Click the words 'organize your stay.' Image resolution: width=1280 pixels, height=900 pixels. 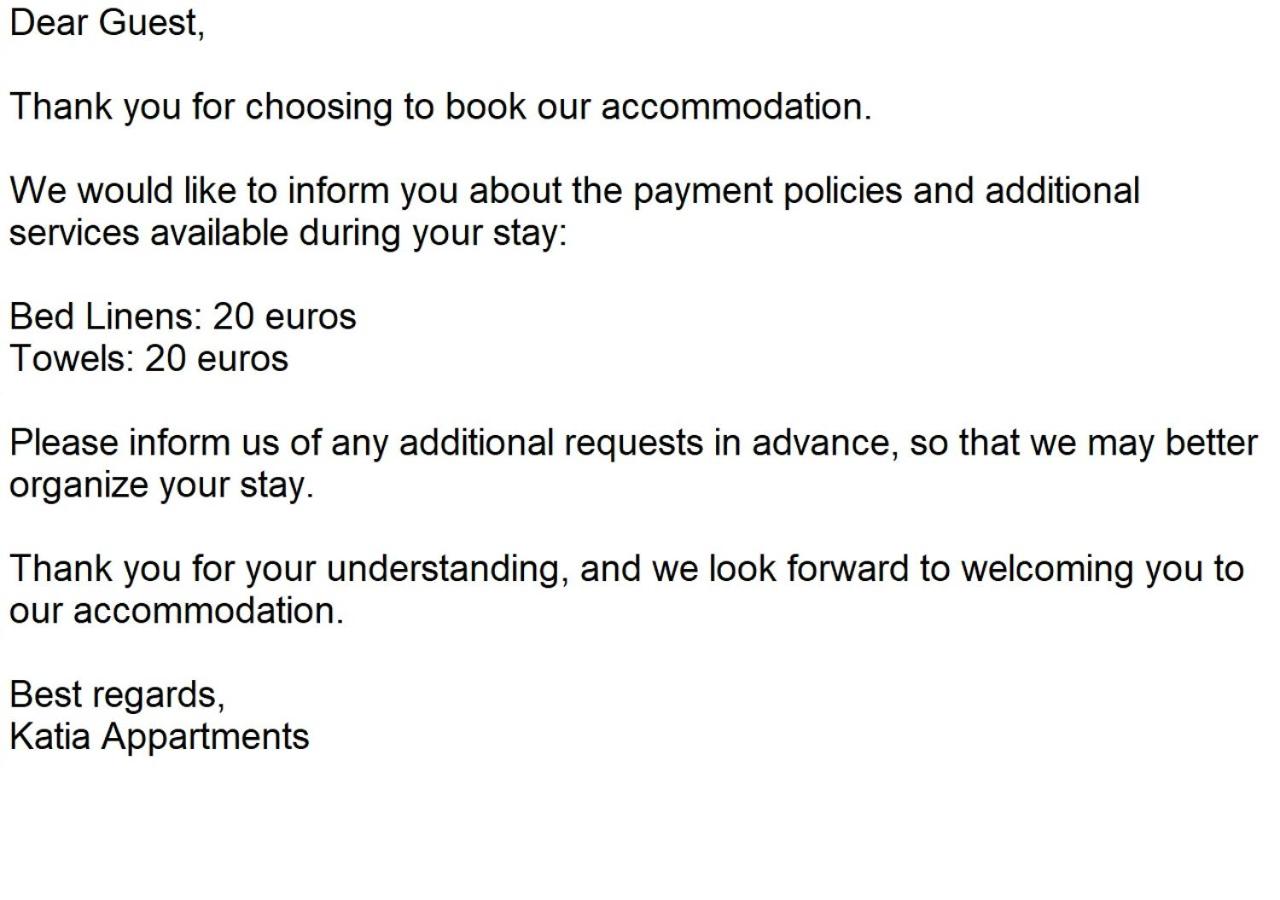point(162,484)
